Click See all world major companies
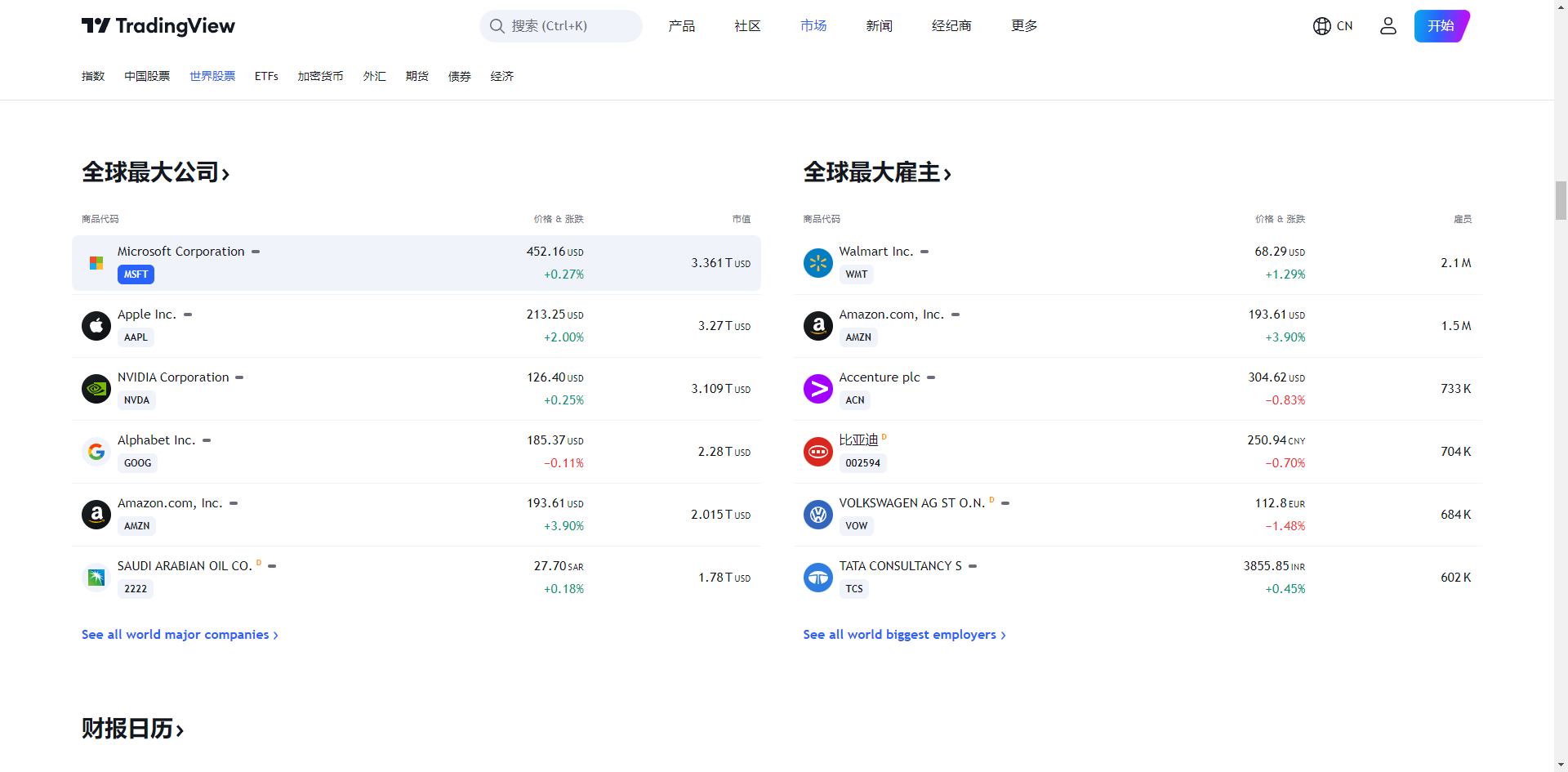 pyautogui.click(x=180, y=635)
